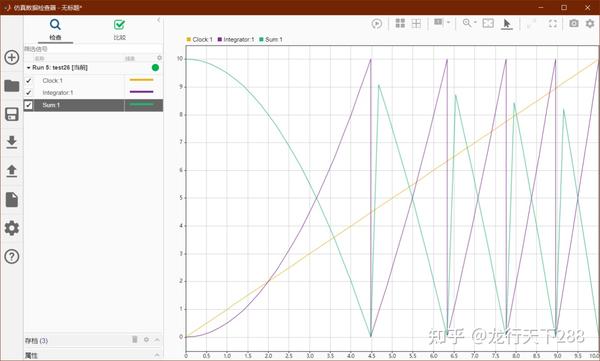Open preferences gear in left sidebar
Image resolution: width=600 pixels, height=361 pixels.
point(12,228)
